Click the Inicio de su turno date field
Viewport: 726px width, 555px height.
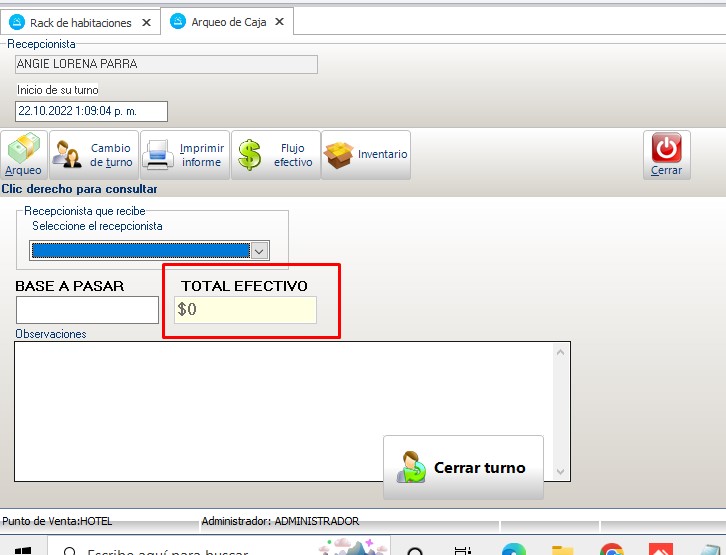(91, 111)
